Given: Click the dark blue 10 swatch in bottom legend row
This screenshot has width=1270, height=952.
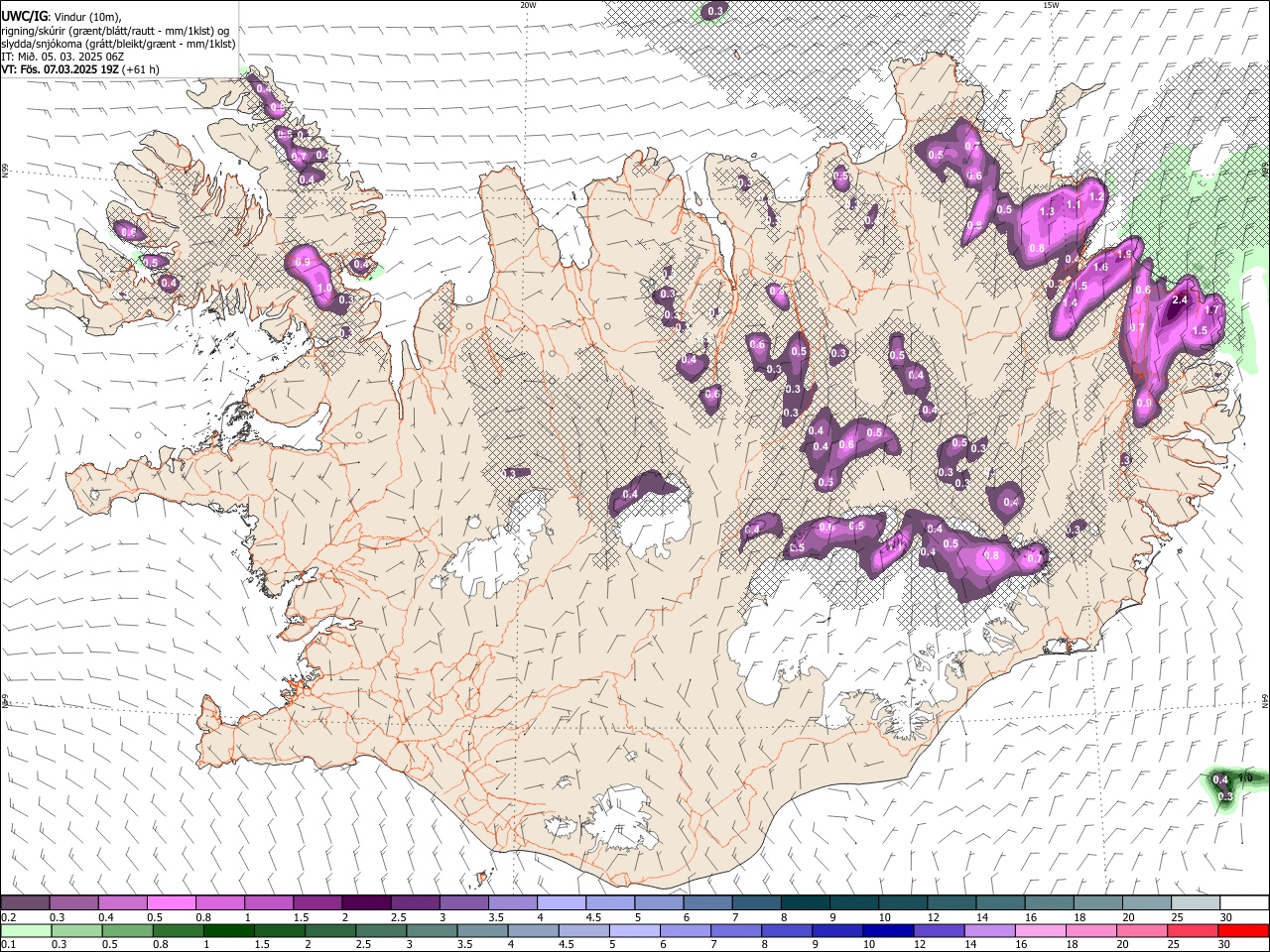Looking at the screenshot, I should [888, 930].
